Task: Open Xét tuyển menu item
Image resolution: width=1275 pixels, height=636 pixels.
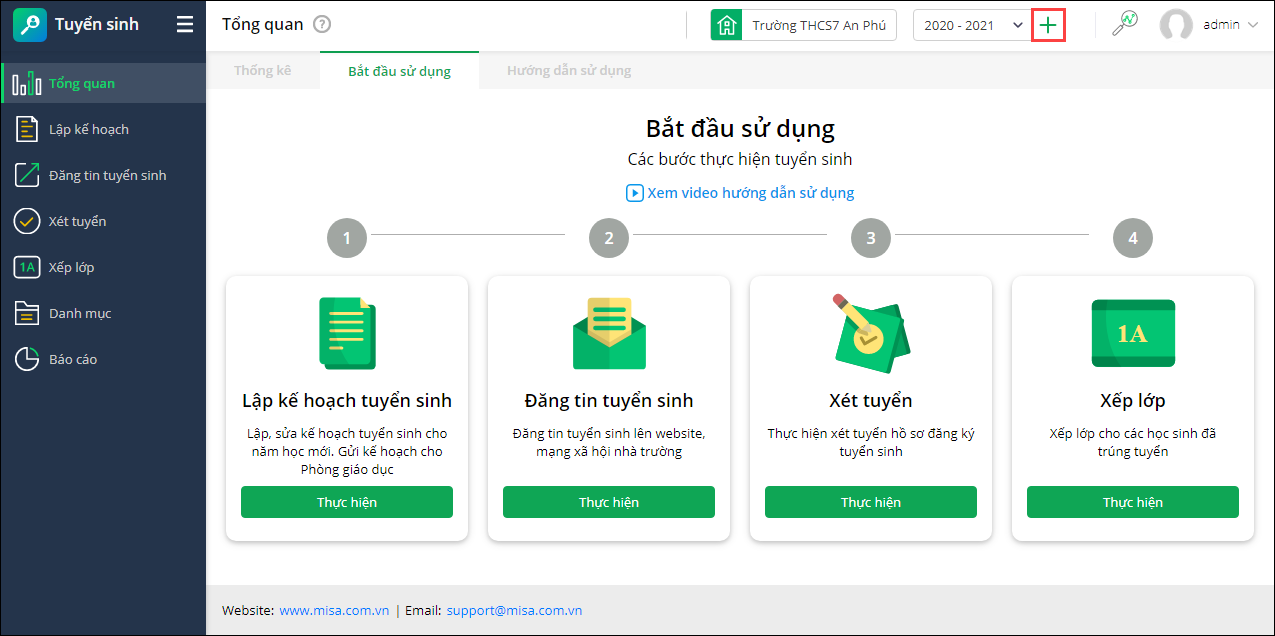Action: click(103, 221)
